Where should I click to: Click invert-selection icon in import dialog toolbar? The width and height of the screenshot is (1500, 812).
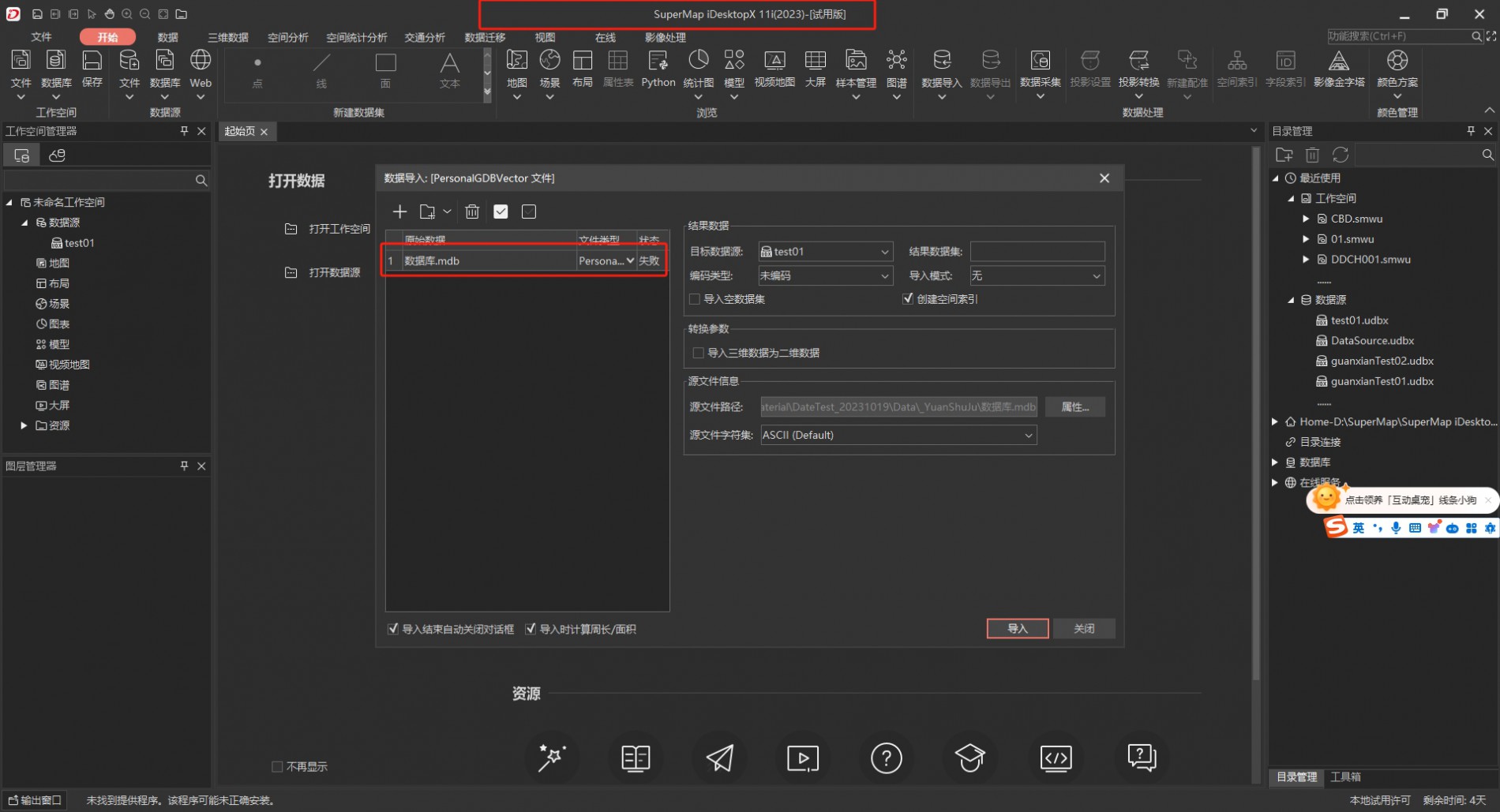[529, 211]
